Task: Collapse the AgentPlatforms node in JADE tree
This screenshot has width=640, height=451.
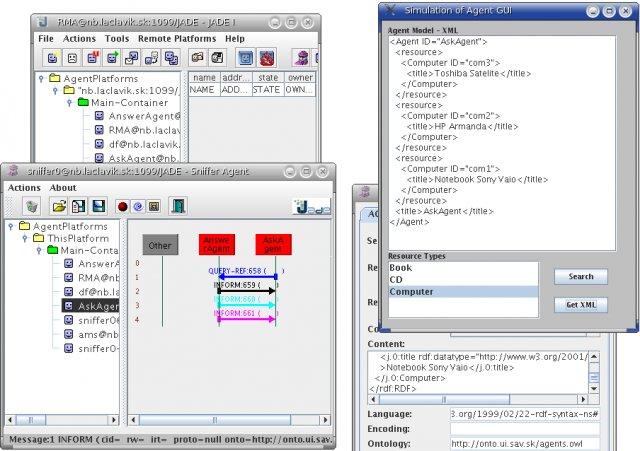Action: [x=41, y=78]
